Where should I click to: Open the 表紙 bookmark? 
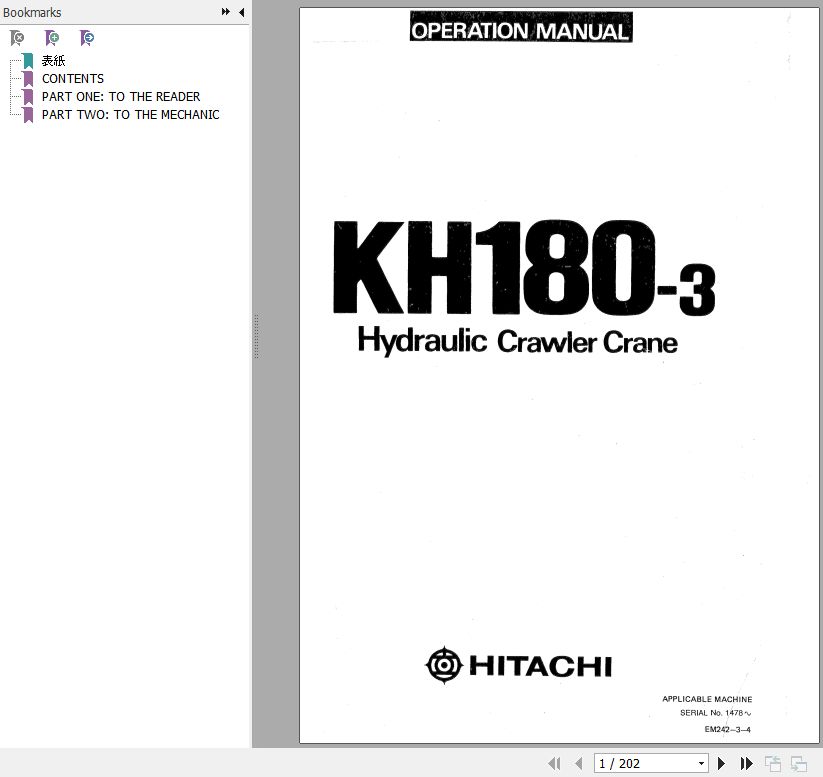pos(54,61)
